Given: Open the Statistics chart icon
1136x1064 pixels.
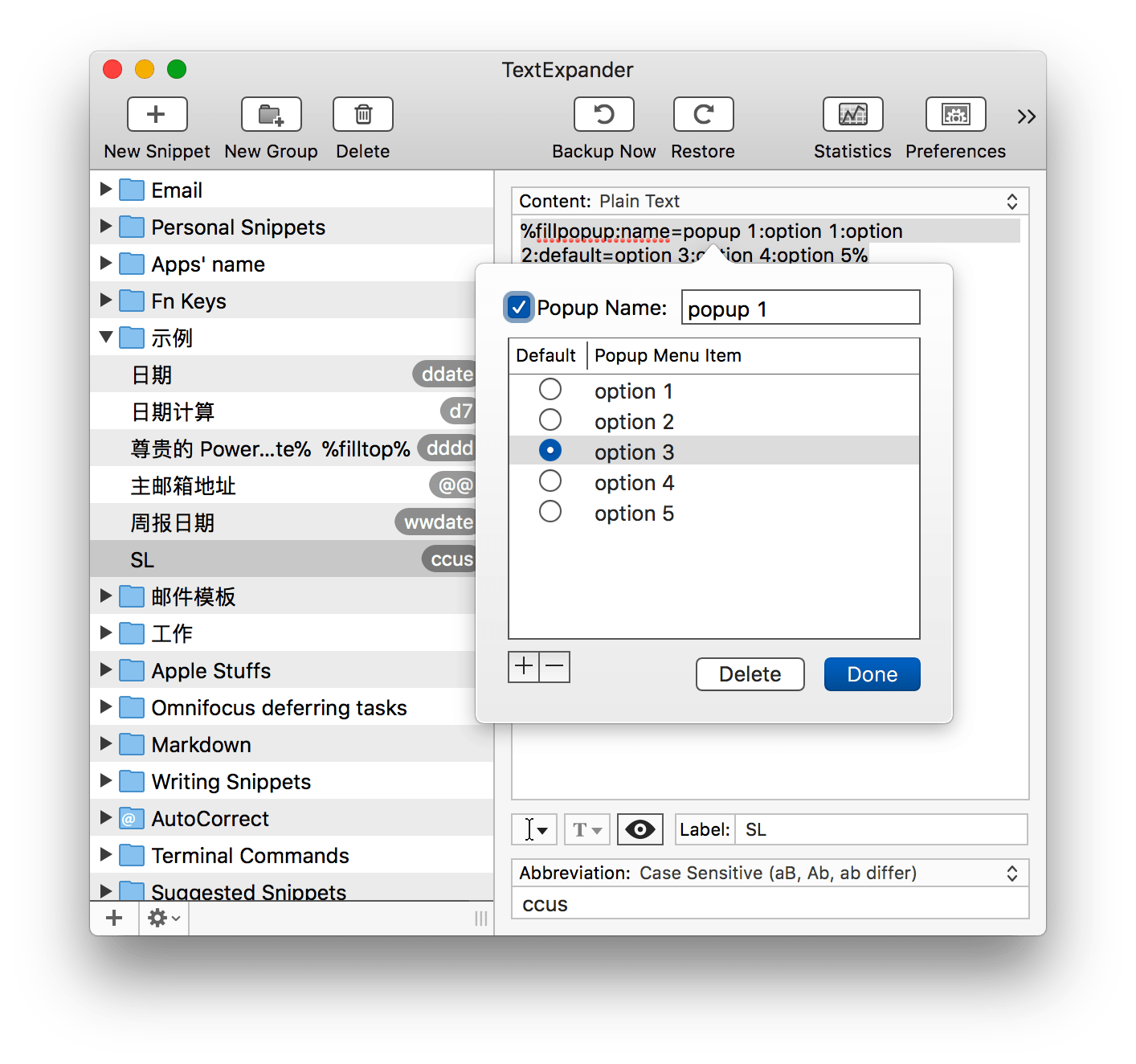Looking at the screenshot, I should [852, 115].
